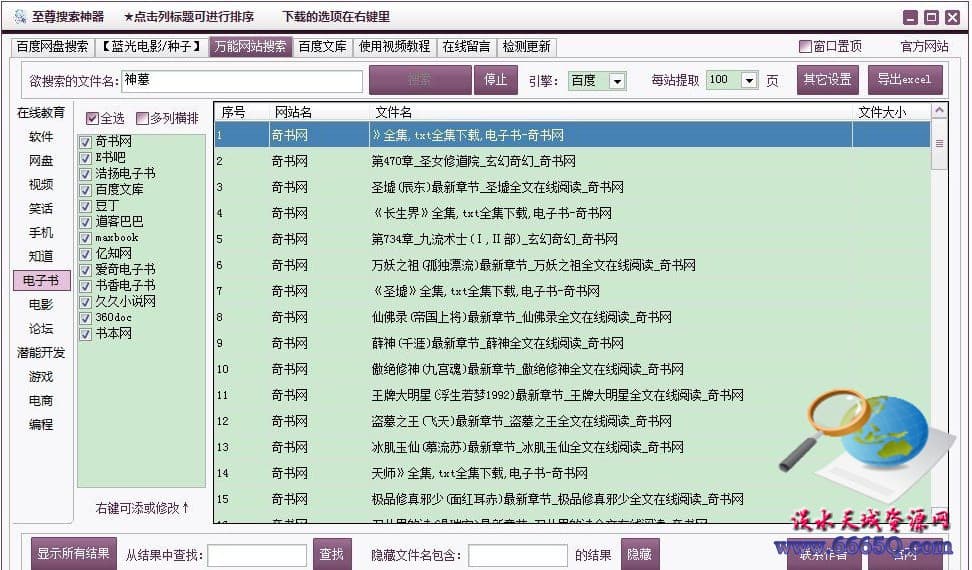This screenshot has height=570, width=972.
Task: Open the 官方网站 link
Action: point(924,46)
